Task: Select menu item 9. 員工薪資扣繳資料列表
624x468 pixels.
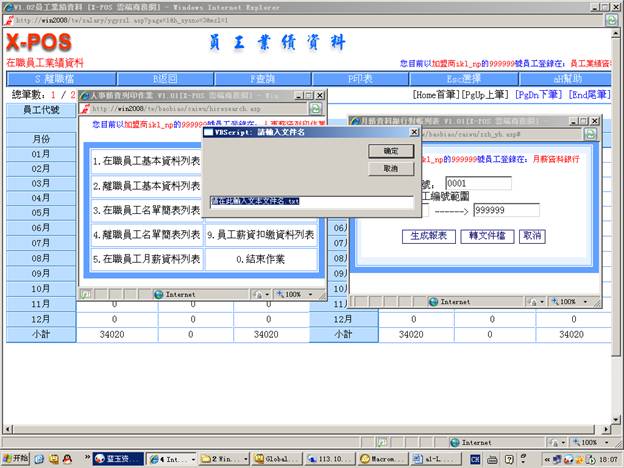Action: click(261, 235)
